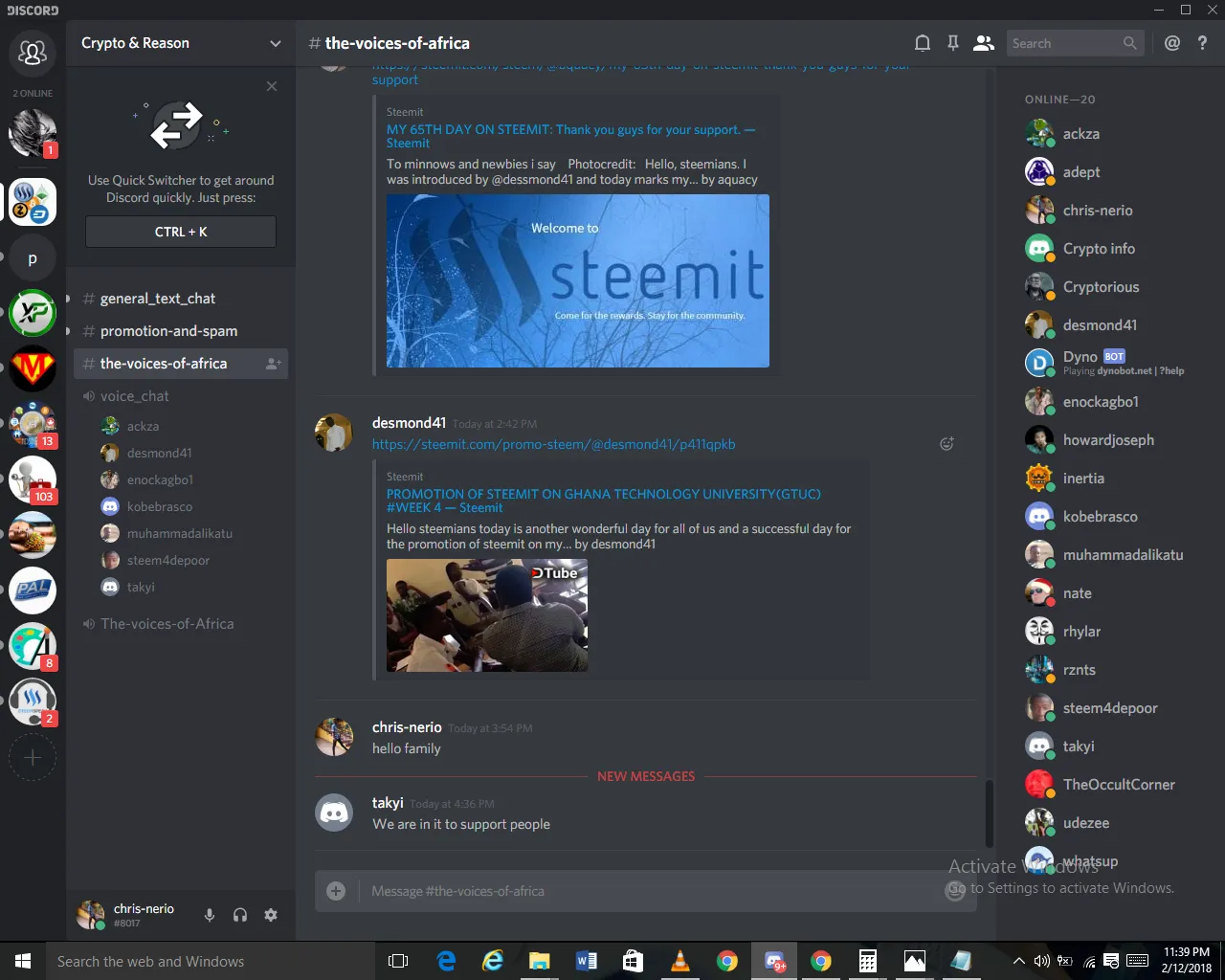Image resolution: width=1225 pixels, height=980 pixels.
Task: Create invite for the-voices-of-africa channel
Action: pos(273,364)
